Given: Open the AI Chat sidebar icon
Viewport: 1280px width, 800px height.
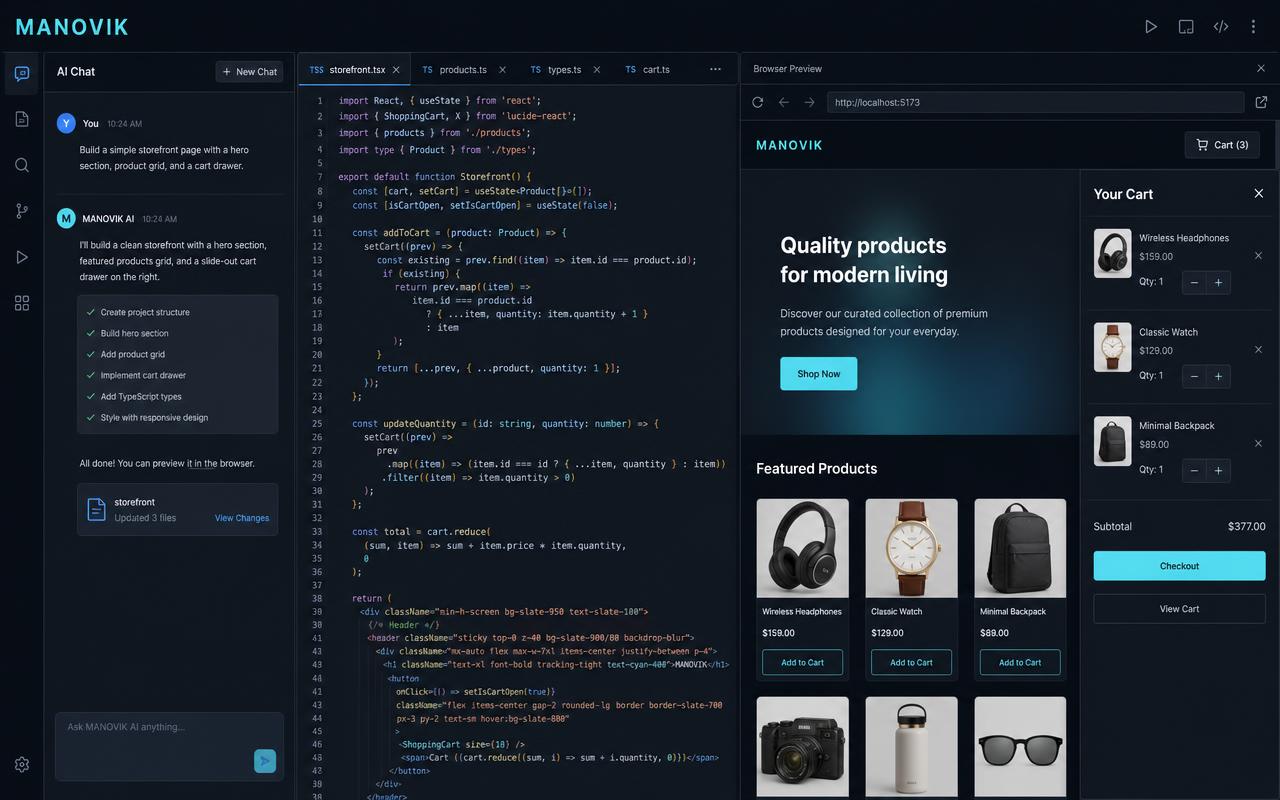Looking at the screenshot, I should (22, 73).
